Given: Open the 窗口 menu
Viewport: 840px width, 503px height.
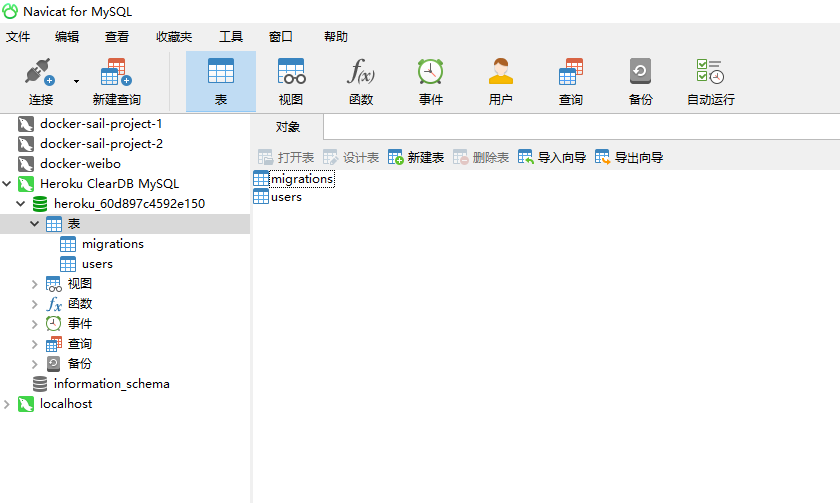Looking at the screenshot, I should (x=281, y=36).
